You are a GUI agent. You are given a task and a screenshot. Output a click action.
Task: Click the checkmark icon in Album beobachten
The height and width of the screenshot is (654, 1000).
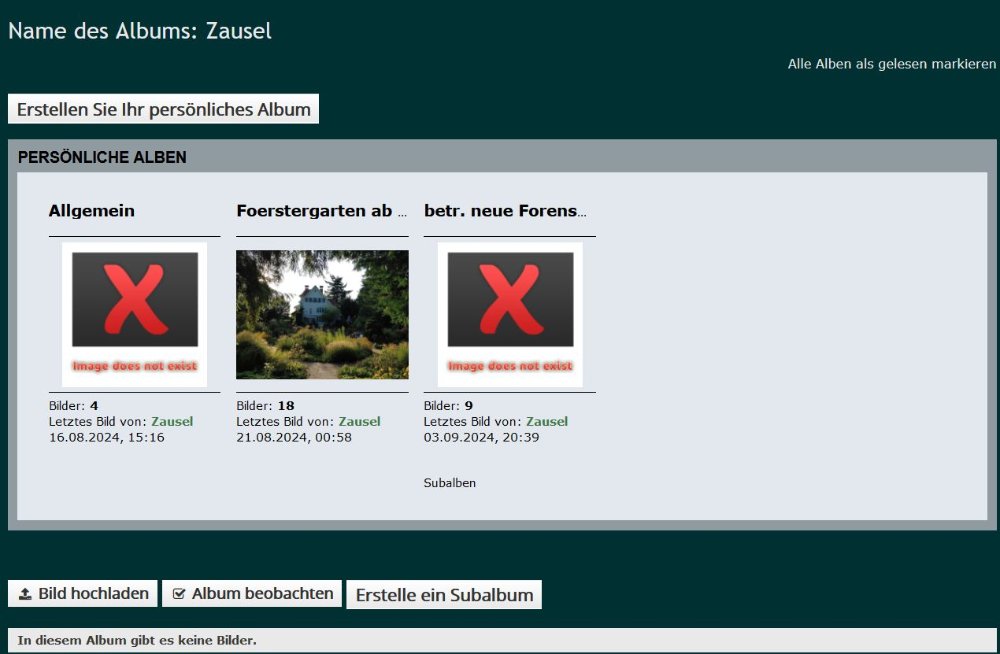click(x=179, y=594)
